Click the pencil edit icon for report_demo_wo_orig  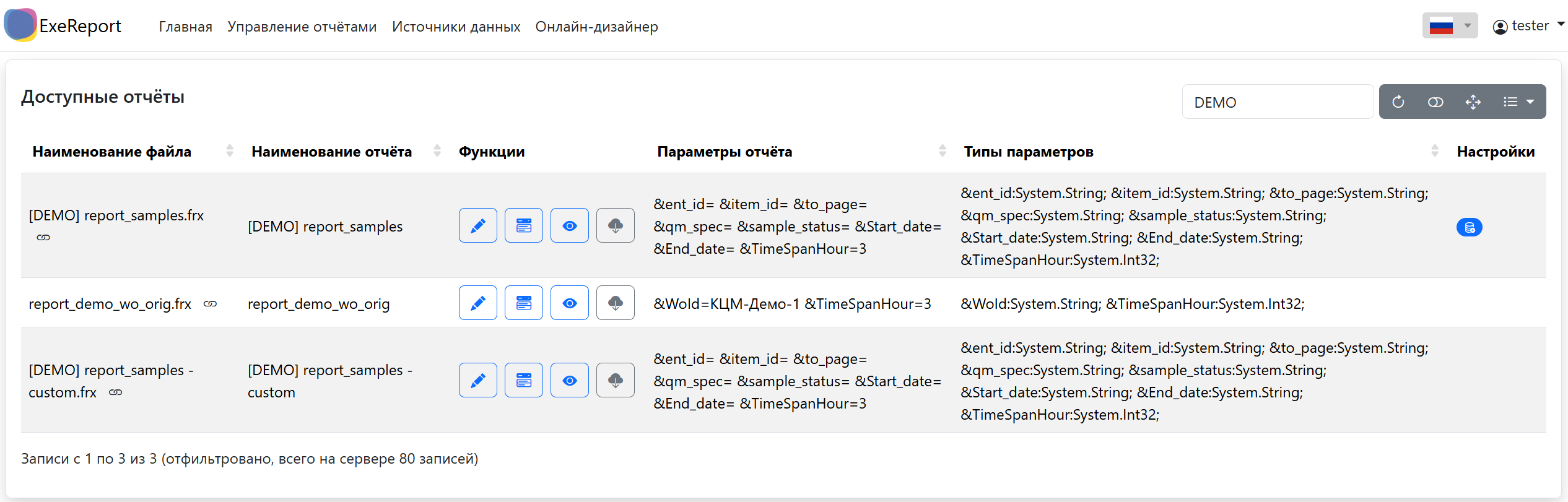477,303
